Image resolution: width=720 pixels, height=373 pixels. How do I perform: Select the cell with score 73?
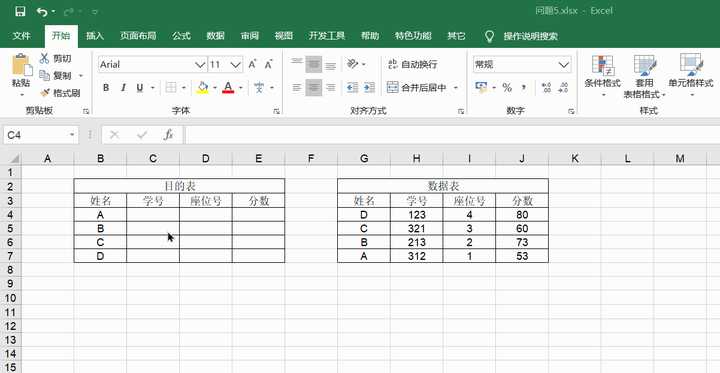point(522,242)
